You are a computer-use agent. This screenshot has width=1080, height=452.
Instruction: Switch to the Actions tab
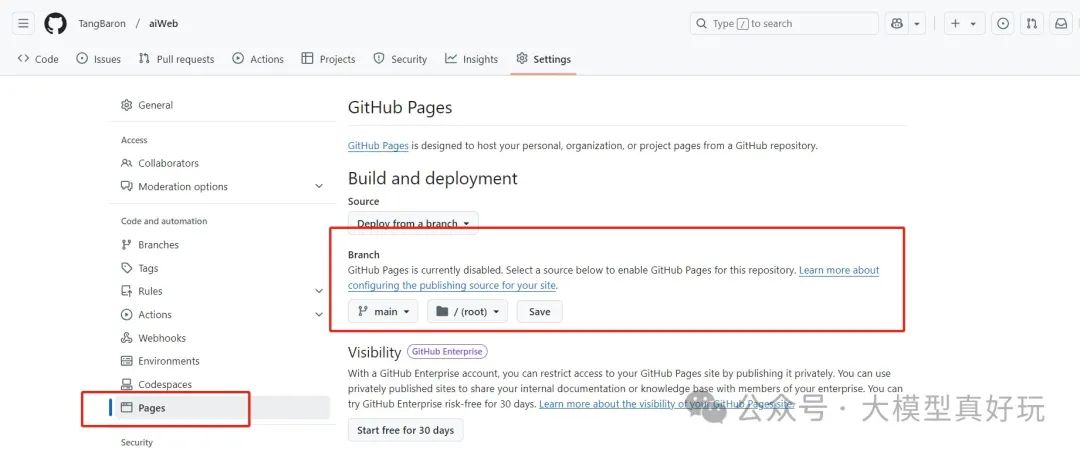point(258,59)
